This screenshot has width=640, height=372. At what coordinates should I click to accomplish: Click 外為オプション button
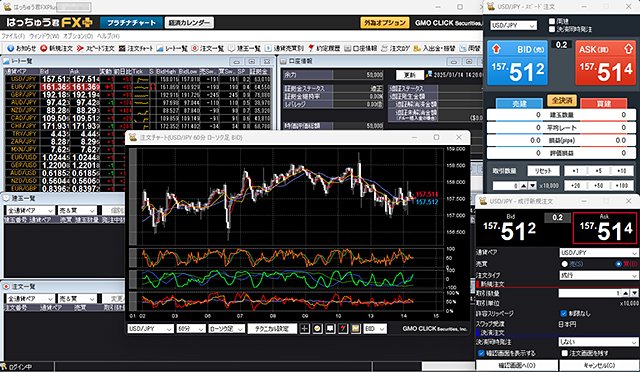coord(384,23)
